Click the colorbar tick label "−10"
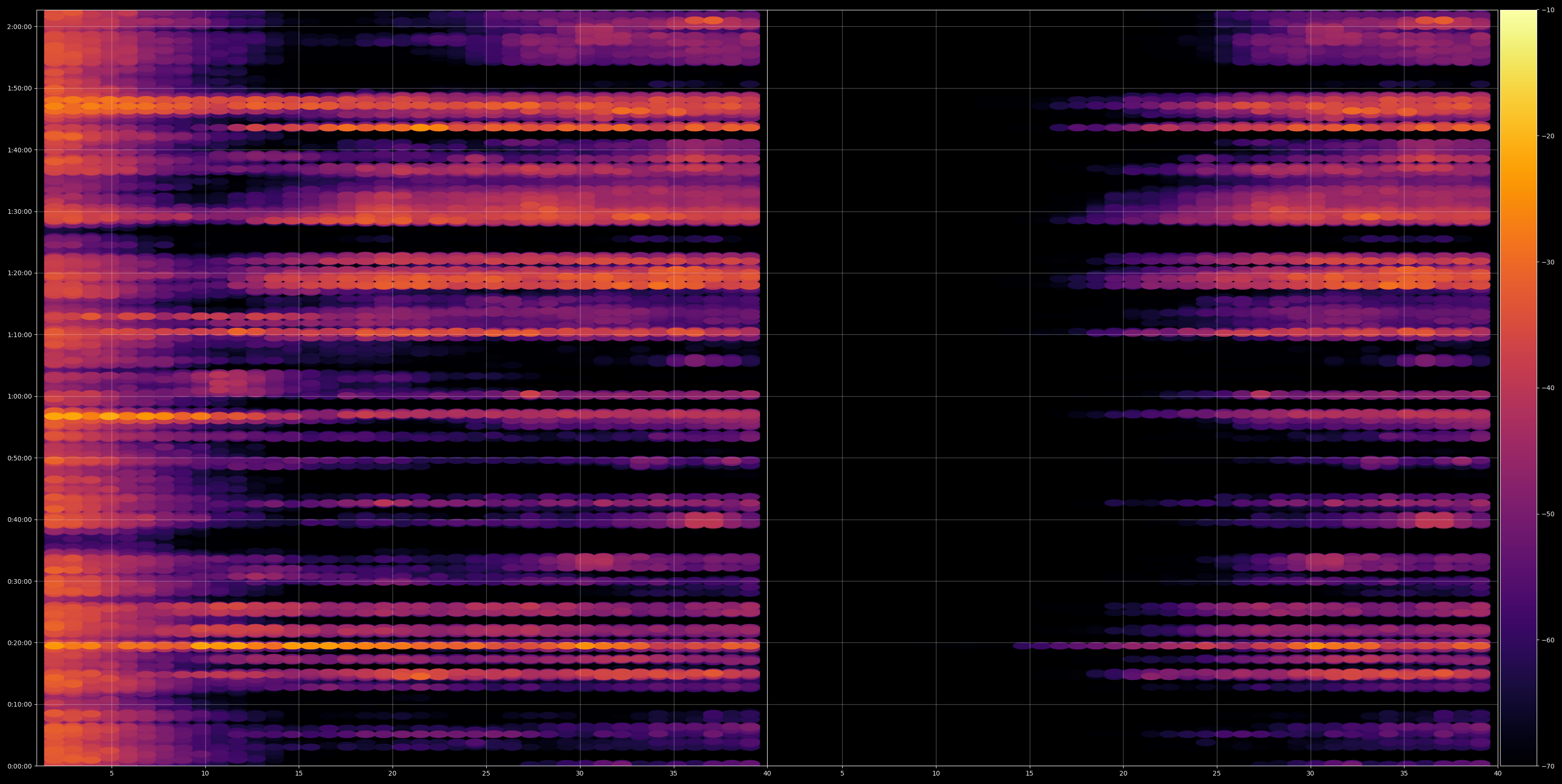This screenshot has width=1562, height=784. pyautogui.click(x=1548, y=10)
